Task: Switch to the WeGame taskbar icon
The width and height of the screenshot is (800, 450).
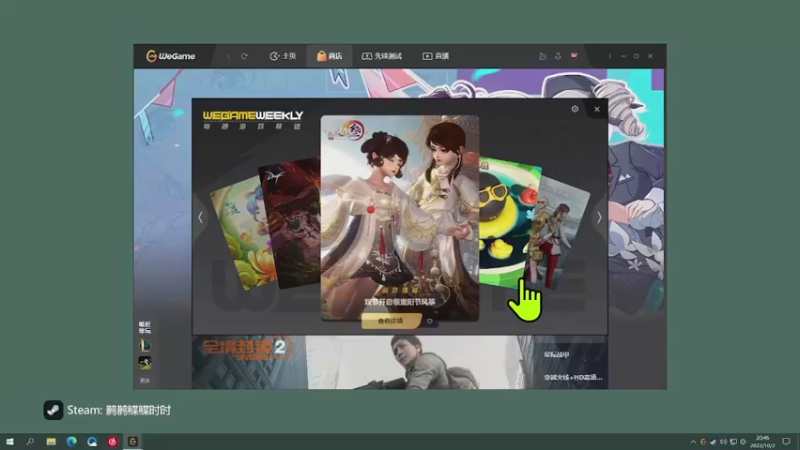Action: pyautogui.click(x=133, y=442)
